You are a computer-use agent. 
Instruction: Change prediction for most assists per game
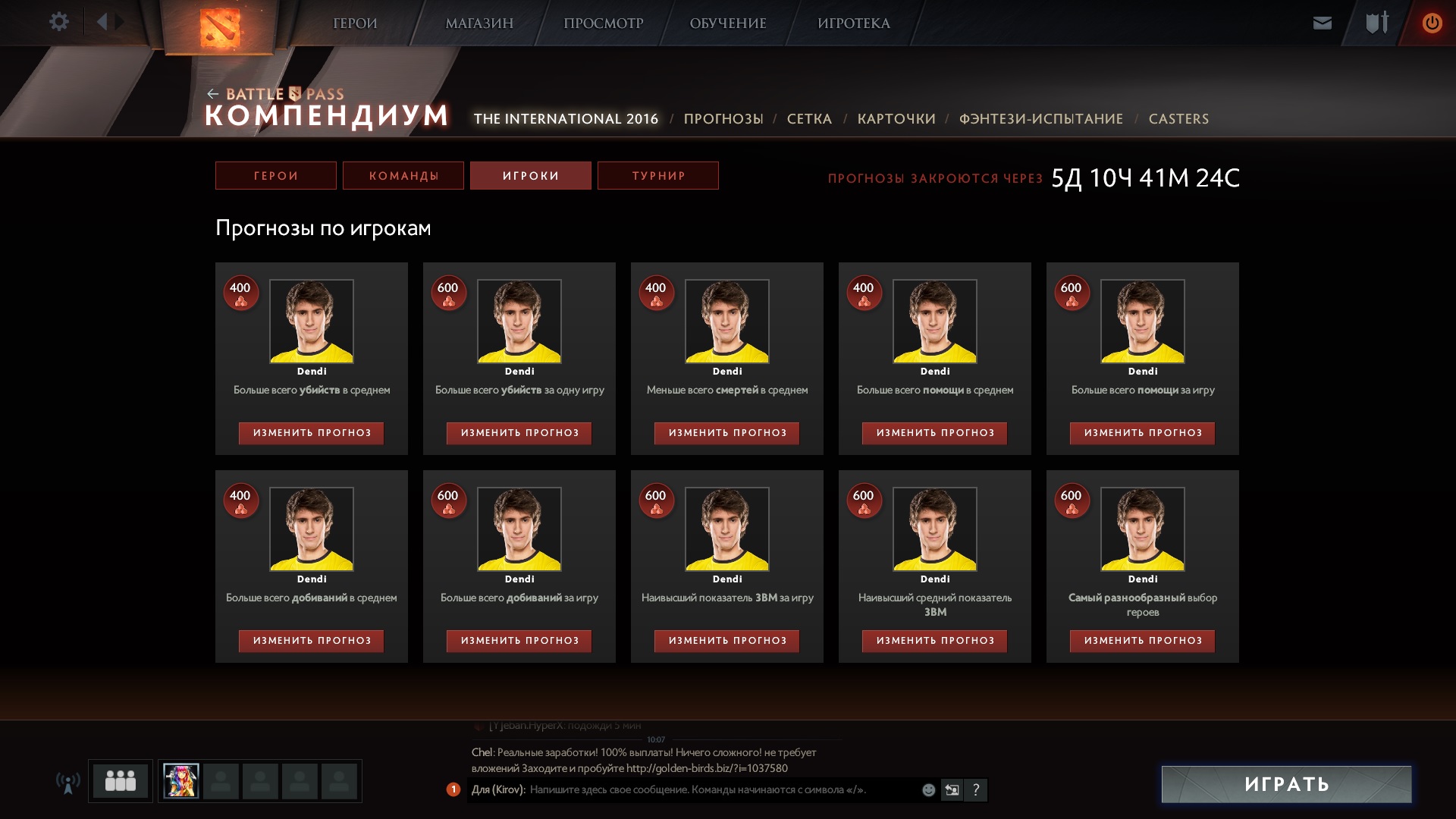[x=1143, y=433]
